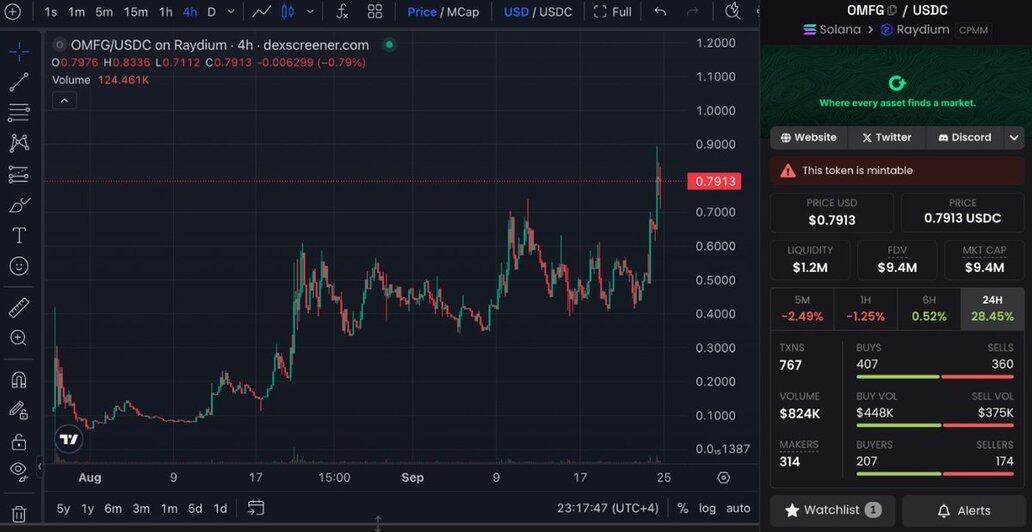
Task: Select the Text annotation tool
Action: click(18, 235)
